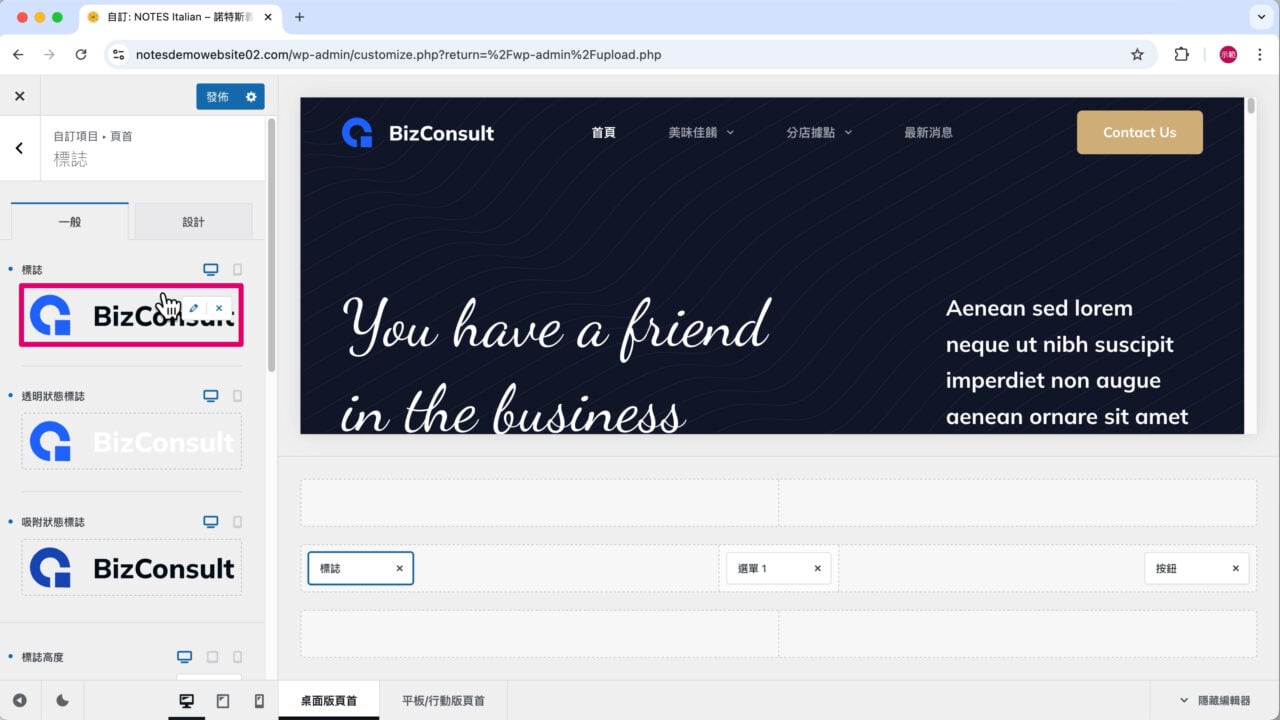Toggle dark mode moon icon
The height and width of the screenshot is (720, 1280).
click(x=62, y=701)
